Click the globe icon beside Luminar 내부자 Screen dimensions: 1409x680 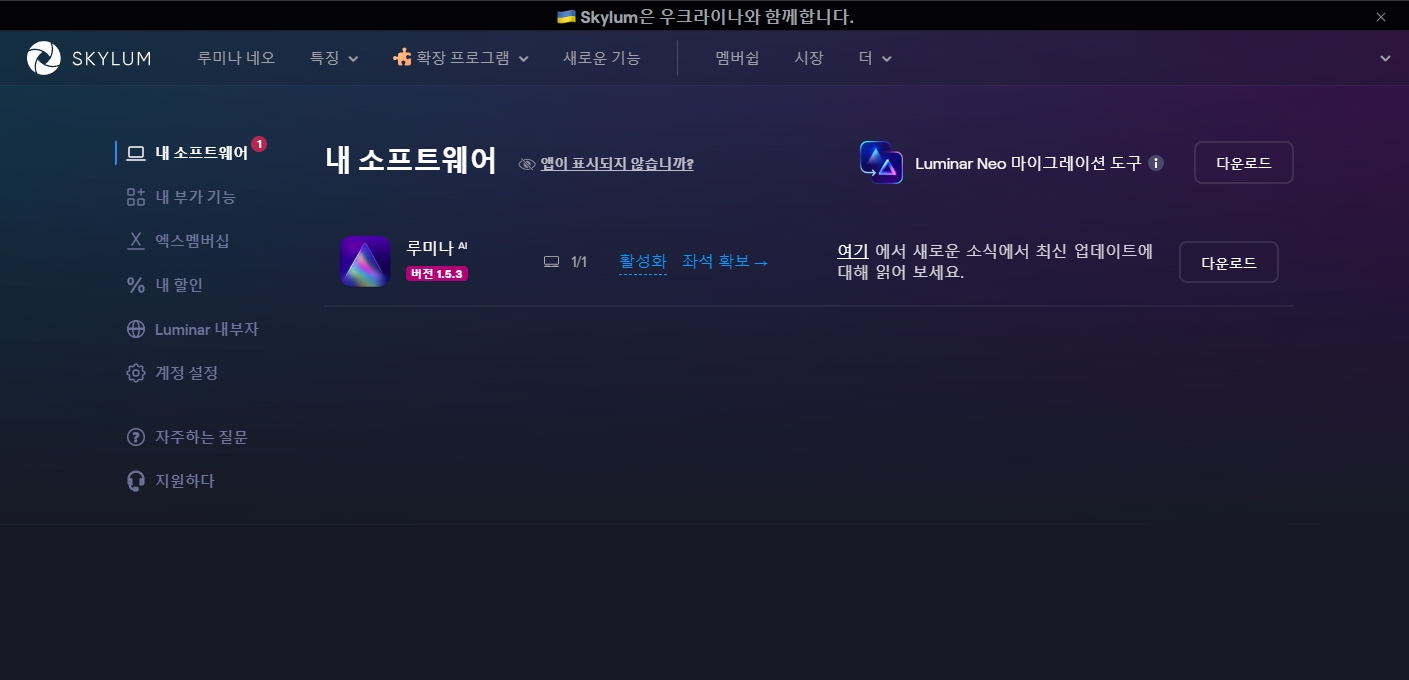pos(136,329)
